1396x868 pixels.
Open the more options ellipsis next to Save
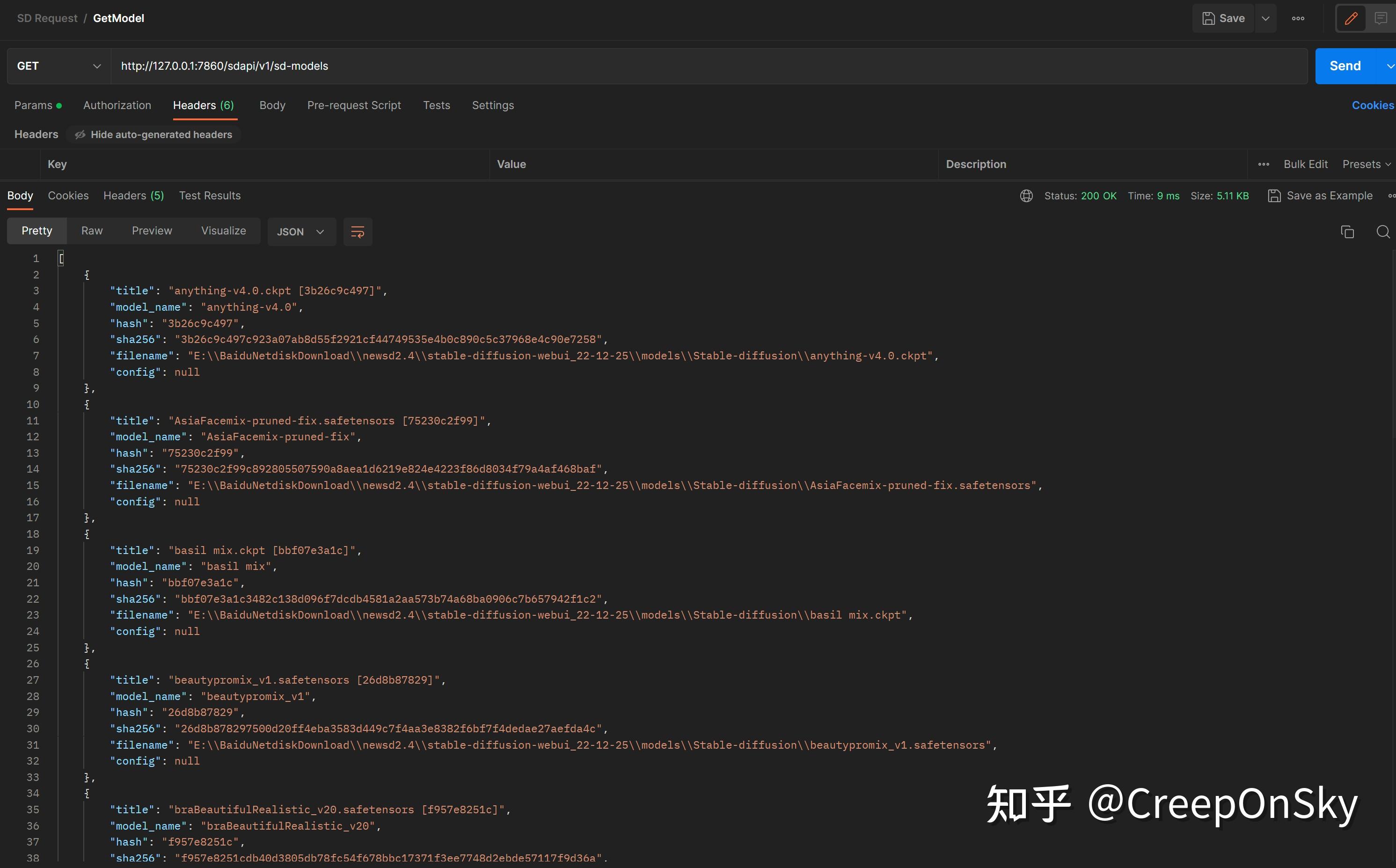[1298, 18]
